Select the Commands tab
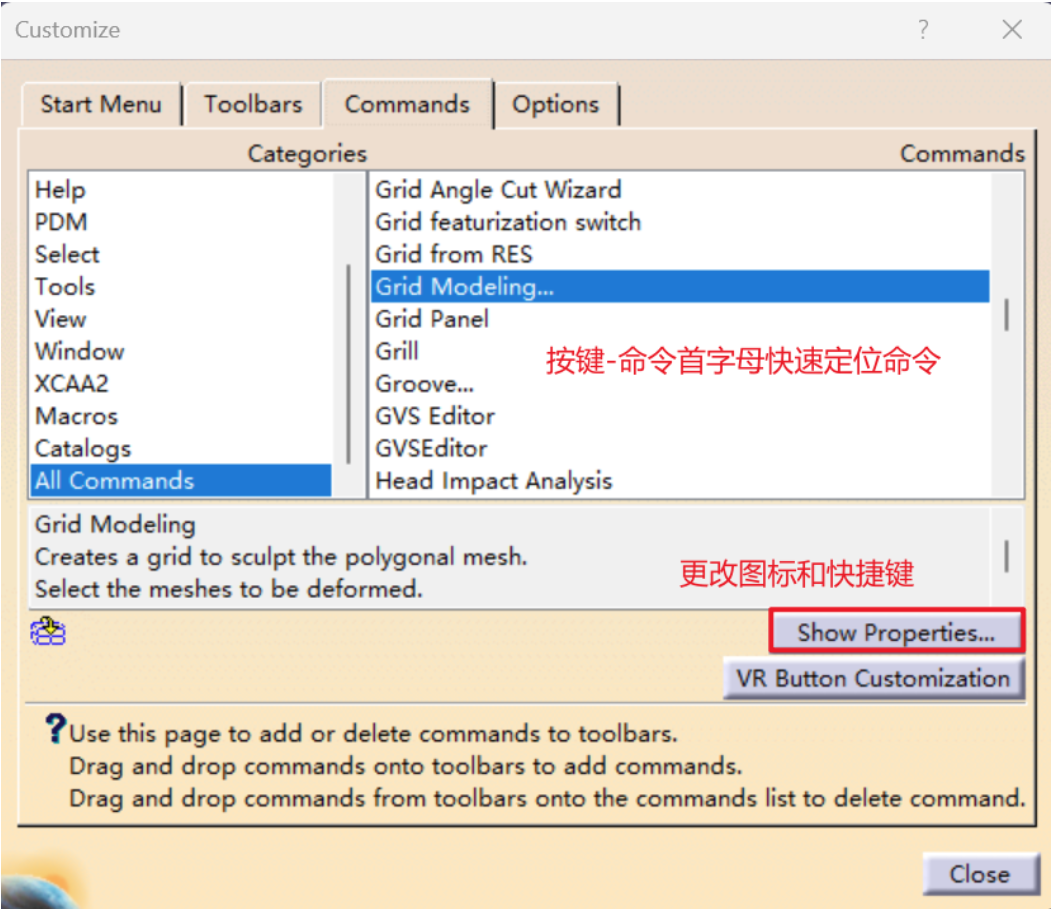This screenshot has height=909, width=1051. click(x=408, y=104)
